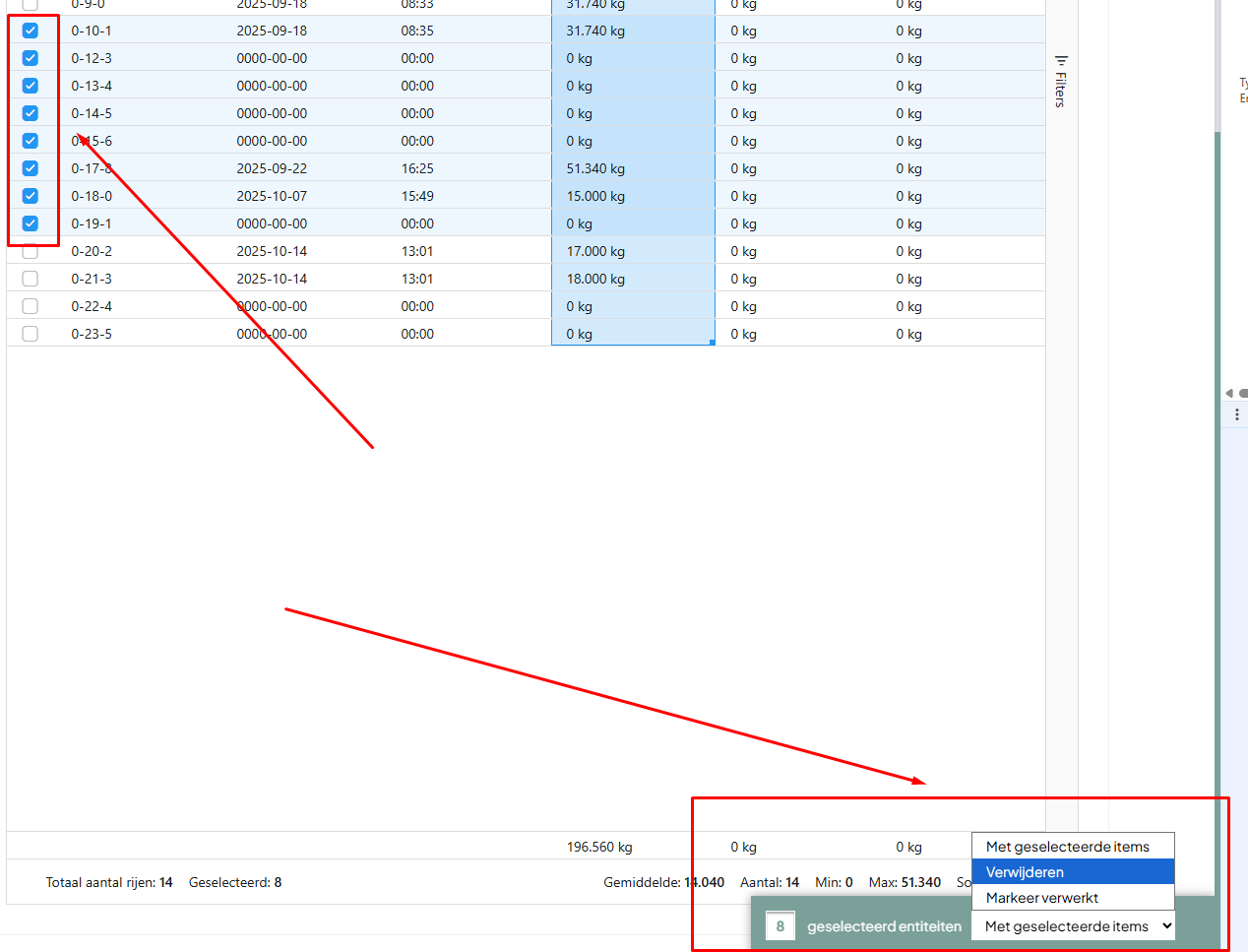Tick the checkbox for row 0-21-3
The height and width of the screenshot is (952, 1248).
click(31, 279)
